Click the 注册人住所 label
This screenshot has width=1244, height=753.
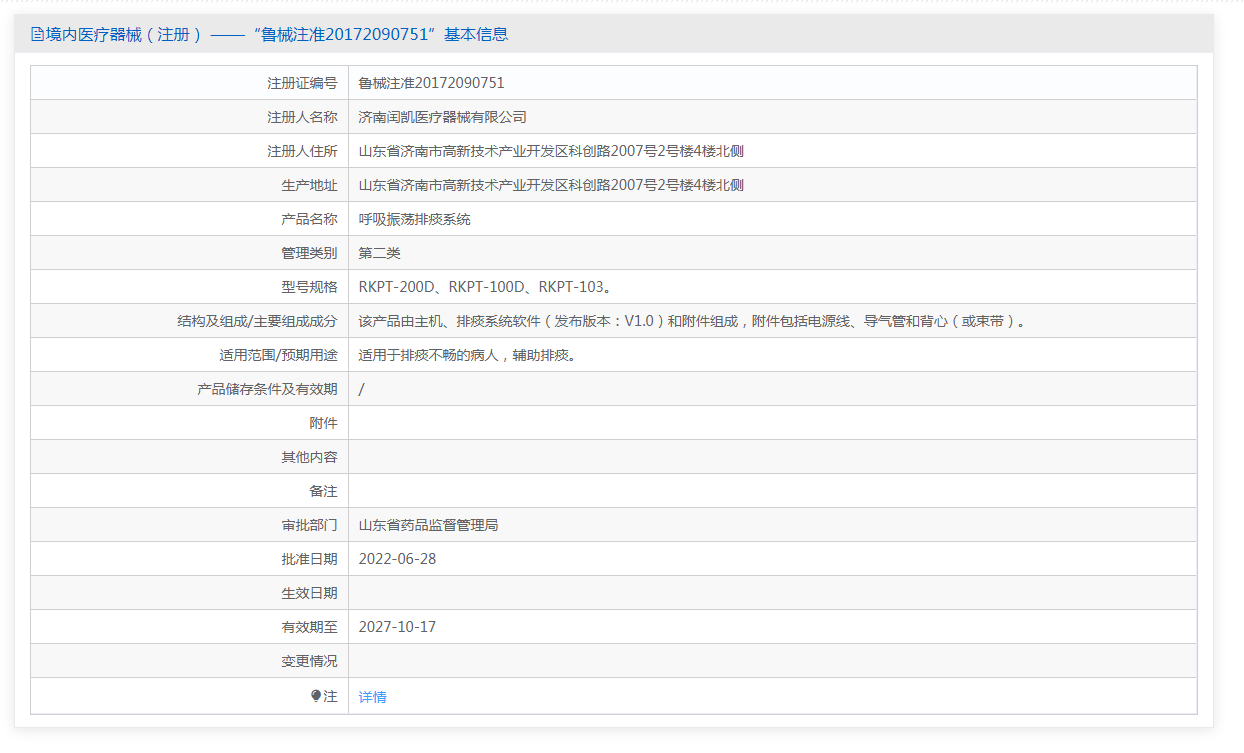(x=303, y=151)
